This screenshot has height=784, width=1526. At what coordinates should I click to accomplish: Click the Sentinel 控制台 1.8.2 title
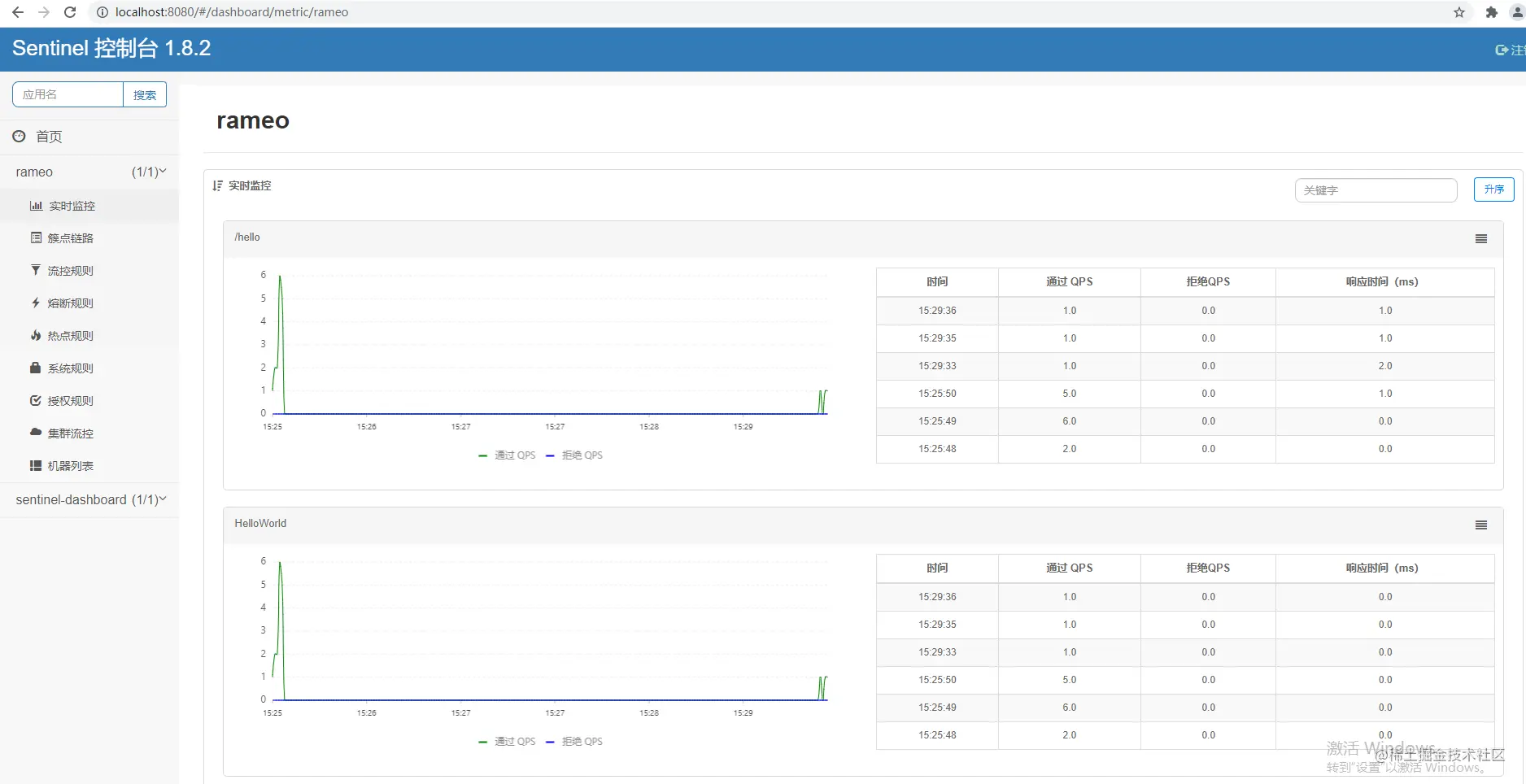point(111,48)
